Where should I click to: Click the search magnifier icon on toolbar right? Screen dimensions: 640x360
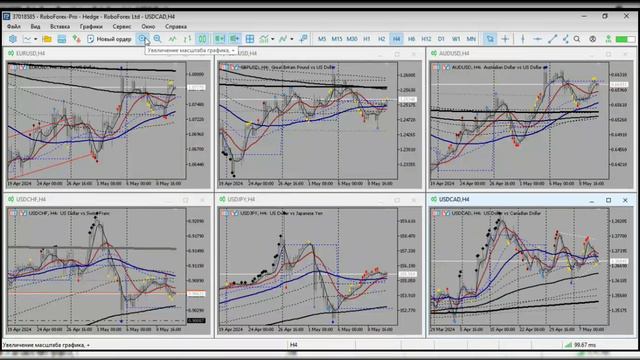click(x=577, y=39)
